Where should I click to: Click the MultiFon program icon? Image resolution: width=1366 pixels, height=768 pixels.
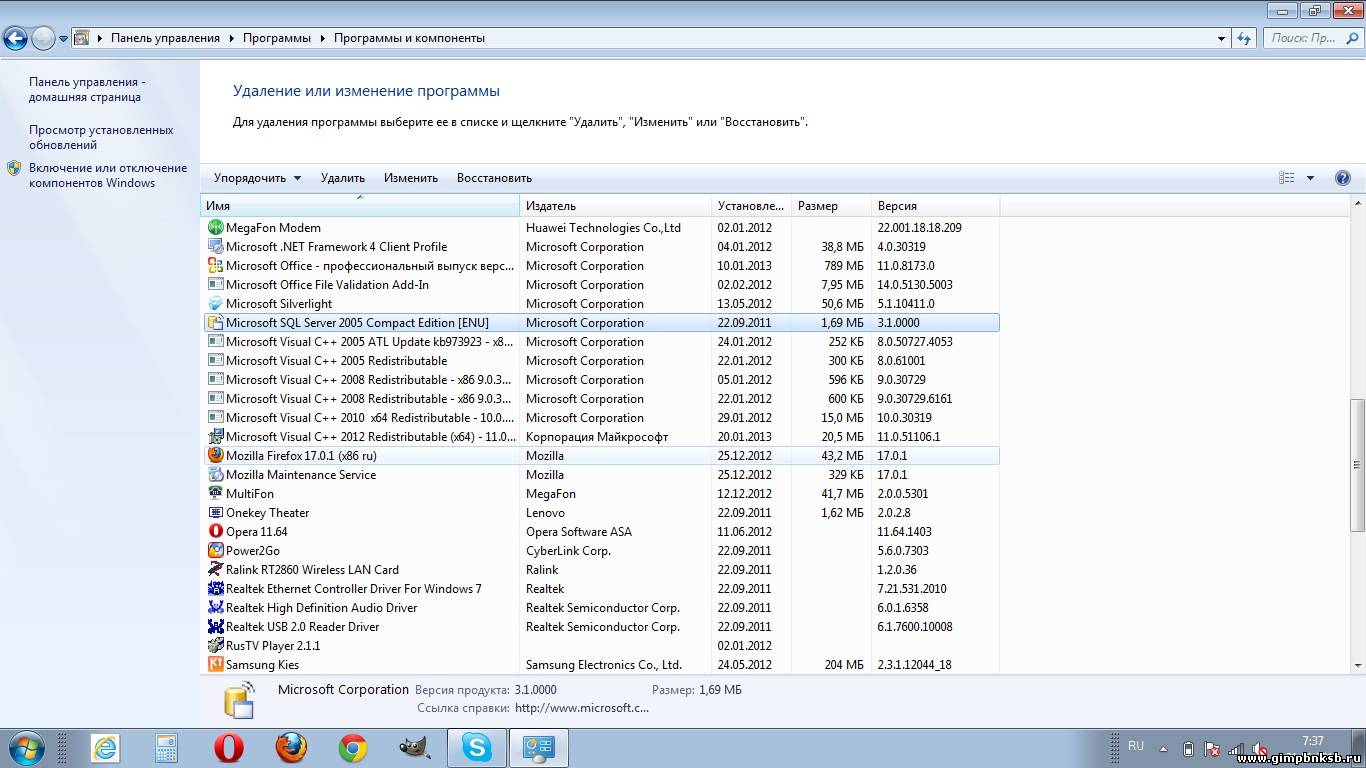tap(215, 494)
